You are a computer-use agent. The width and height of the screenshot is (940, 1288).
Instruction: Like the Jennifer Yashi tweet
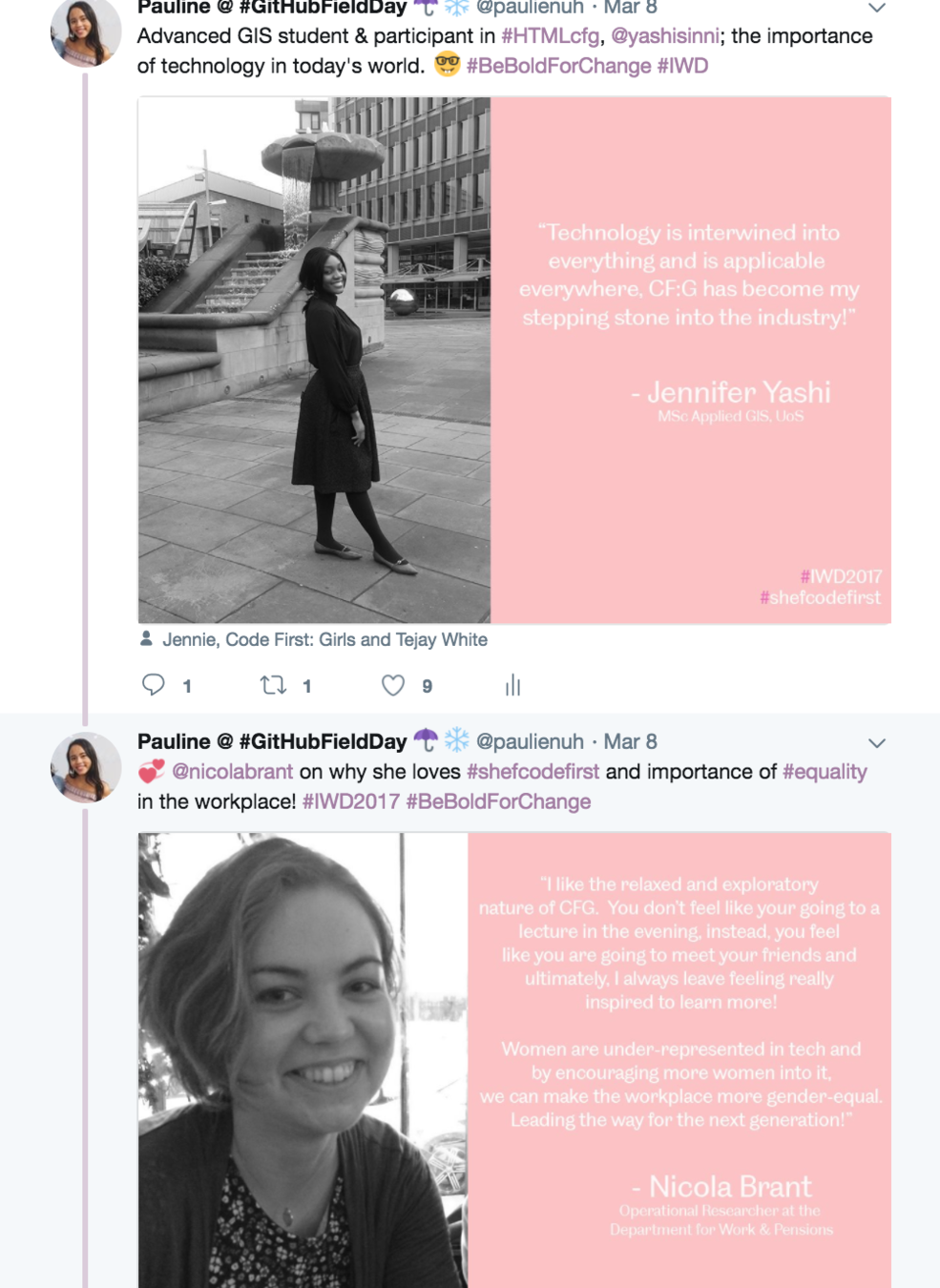[393, 685]
